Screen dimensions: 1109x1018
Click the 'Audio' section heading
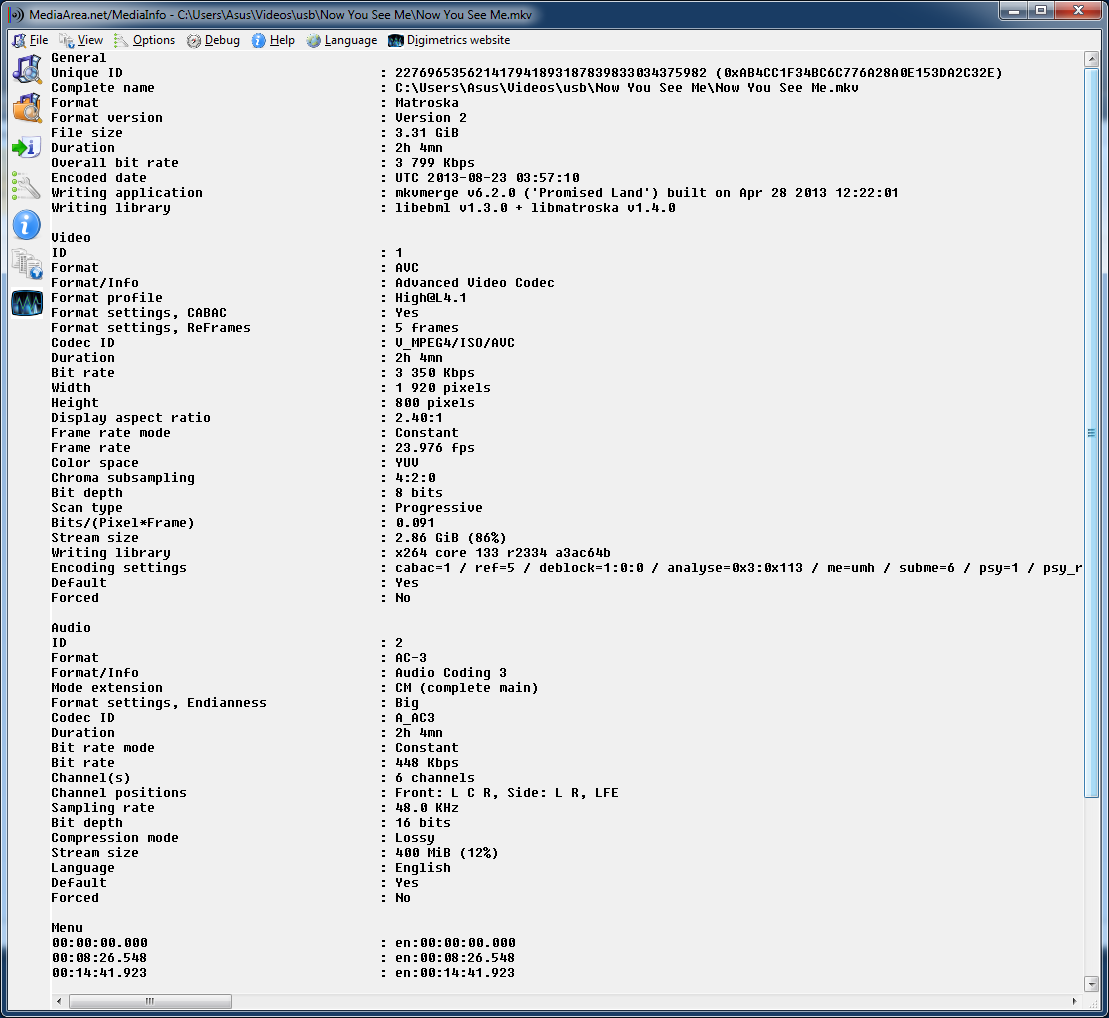point(71,627)
